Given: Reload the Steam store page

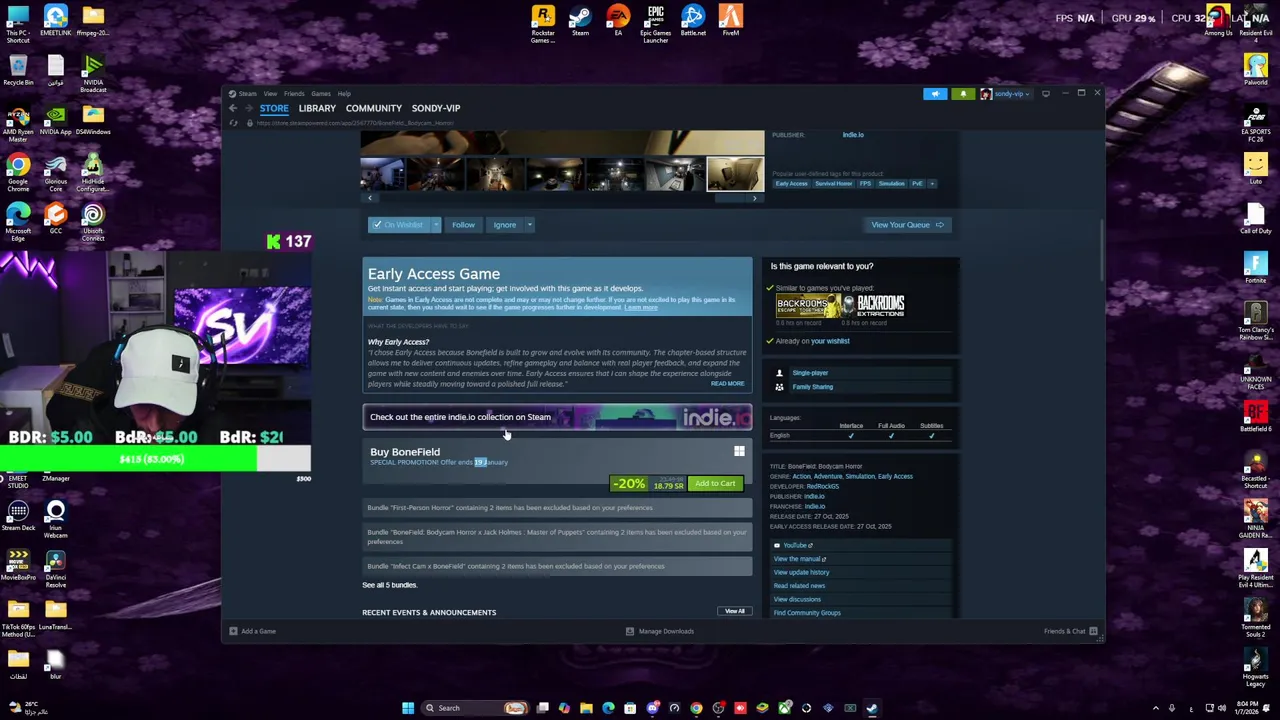Looking at the screenshot, I should pos(234,123).
